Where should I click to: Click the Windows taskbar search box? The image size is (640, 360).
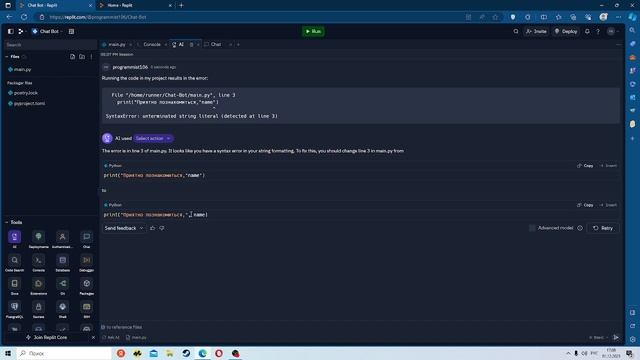coord(64,353)
